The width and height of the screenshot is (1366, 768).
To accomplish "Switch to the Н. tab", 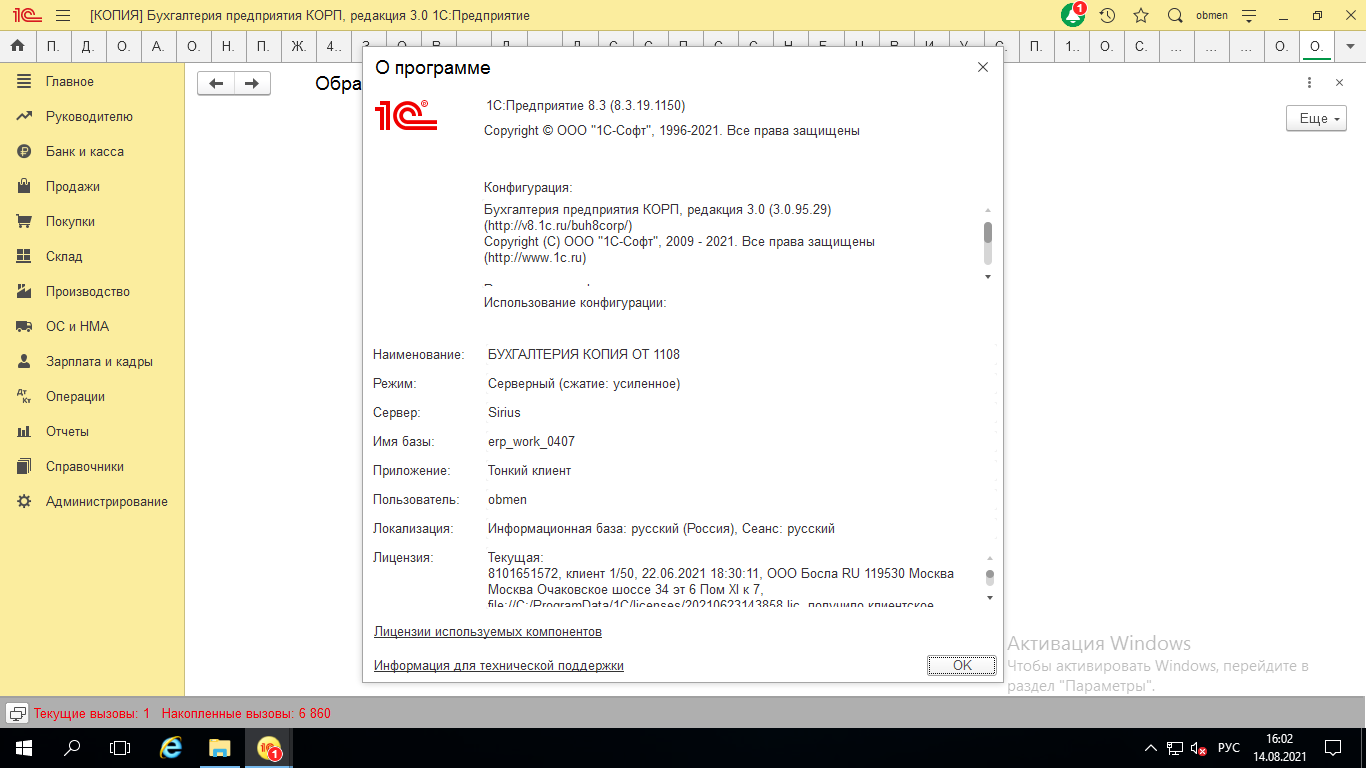I will [228, 46].
